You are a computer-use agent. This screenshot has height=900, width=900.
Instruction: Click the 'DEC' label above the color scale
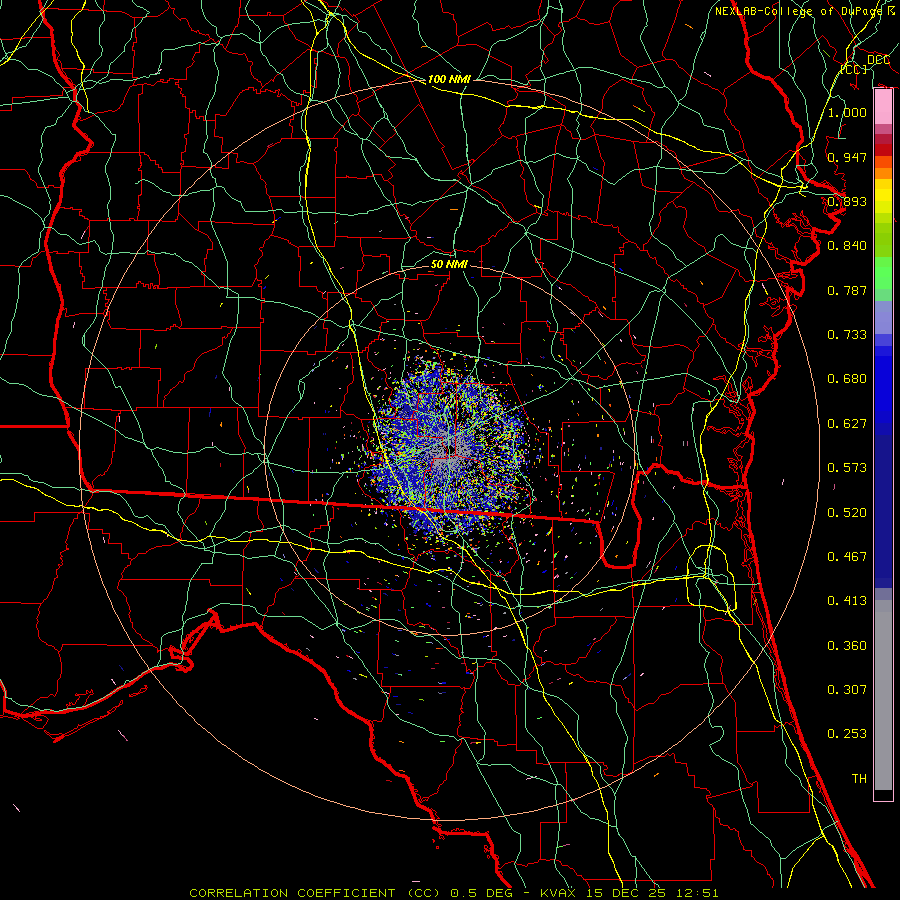pos(878,60)
